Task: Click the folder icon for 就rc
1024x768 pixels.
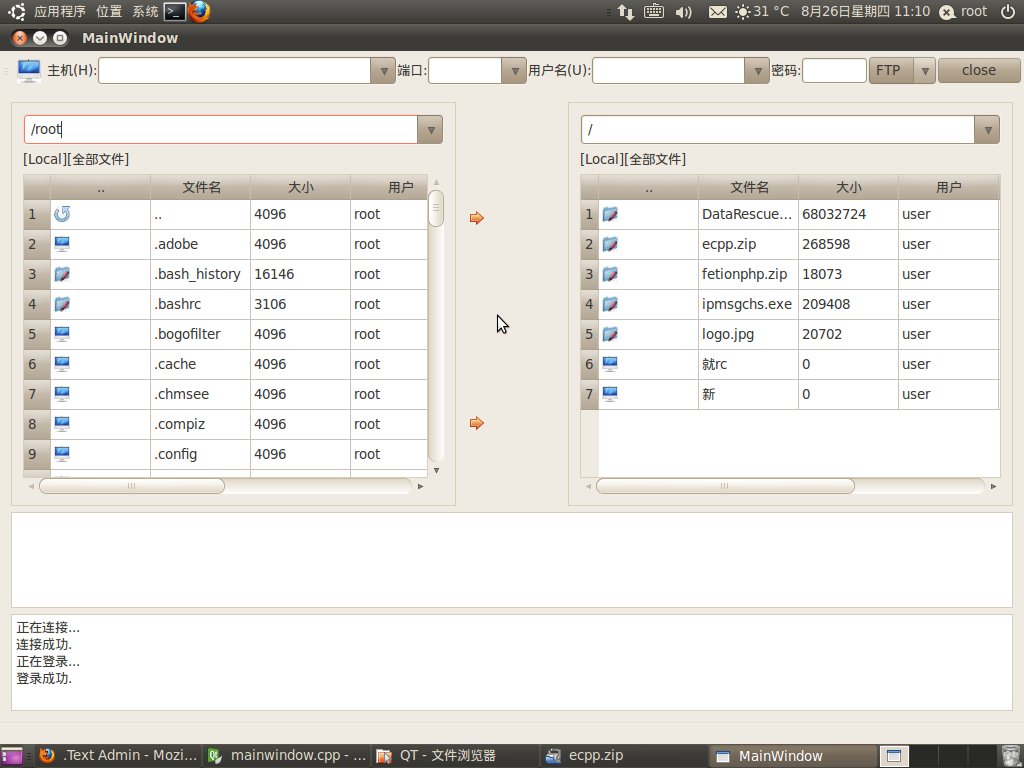Action: click(x=610, y=364)
